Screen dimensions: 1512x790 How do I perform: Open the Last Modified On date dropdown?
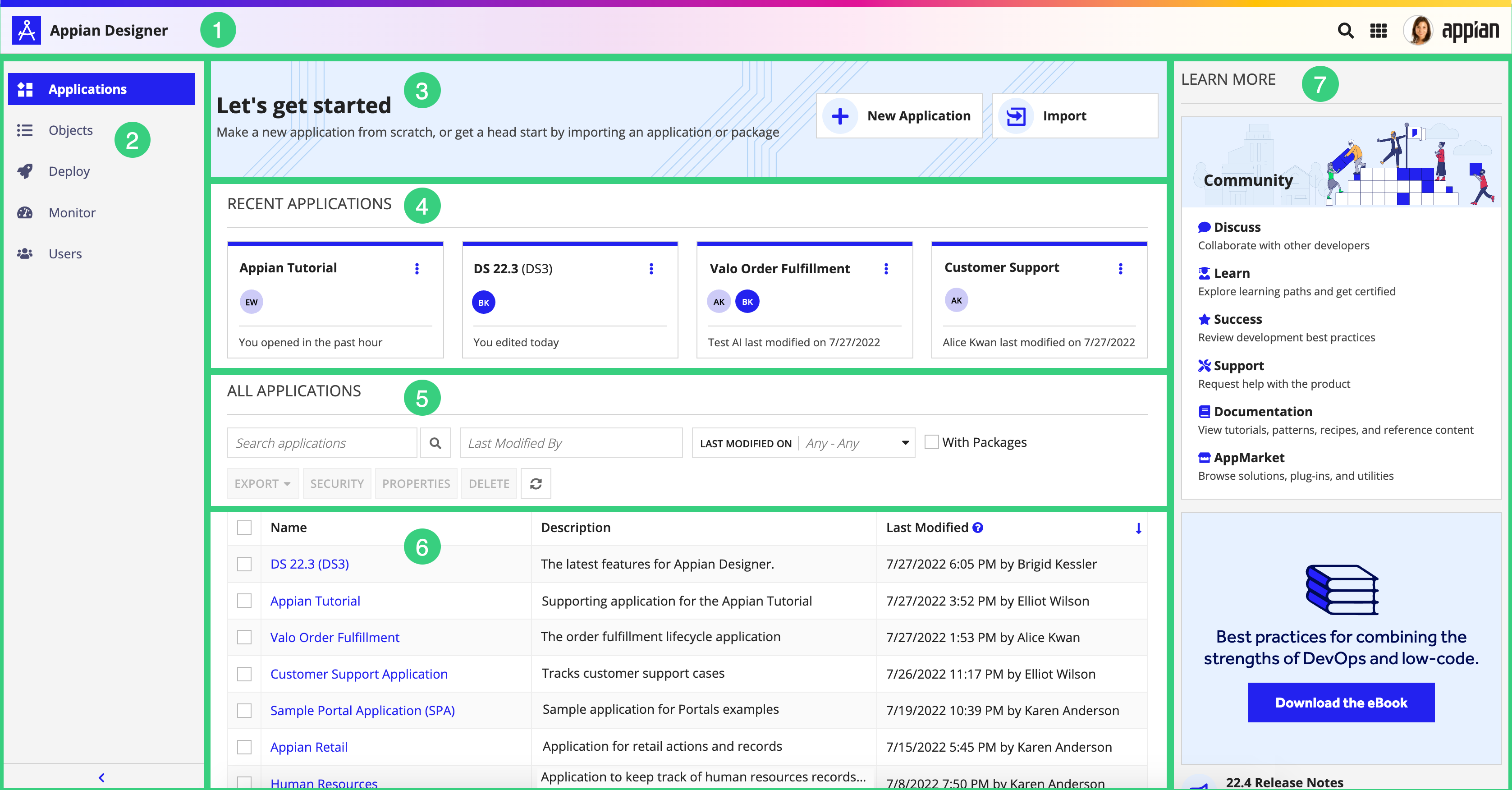803,443
